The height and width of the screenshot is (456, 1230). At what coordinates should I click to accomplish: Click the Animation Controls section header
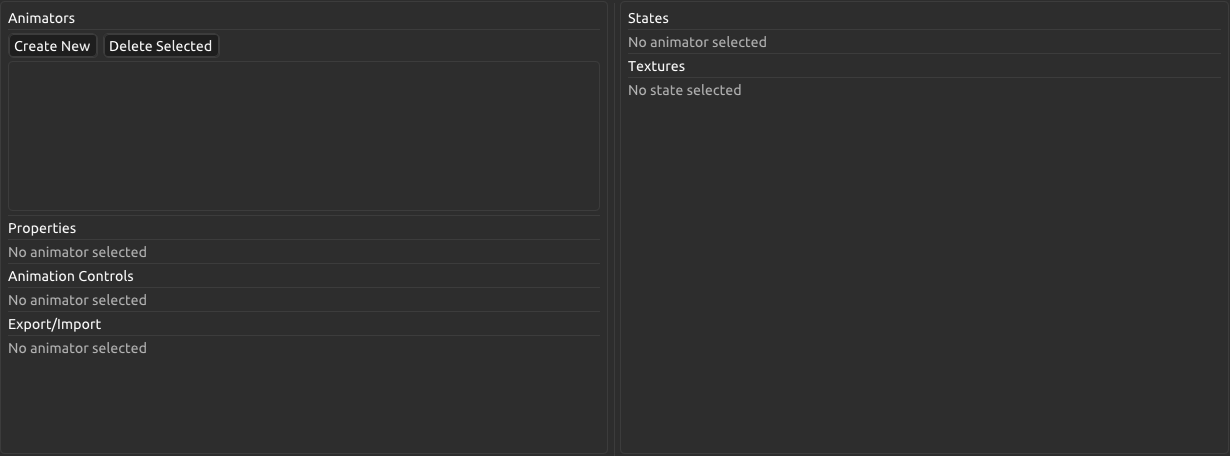(x=70, y=276)
